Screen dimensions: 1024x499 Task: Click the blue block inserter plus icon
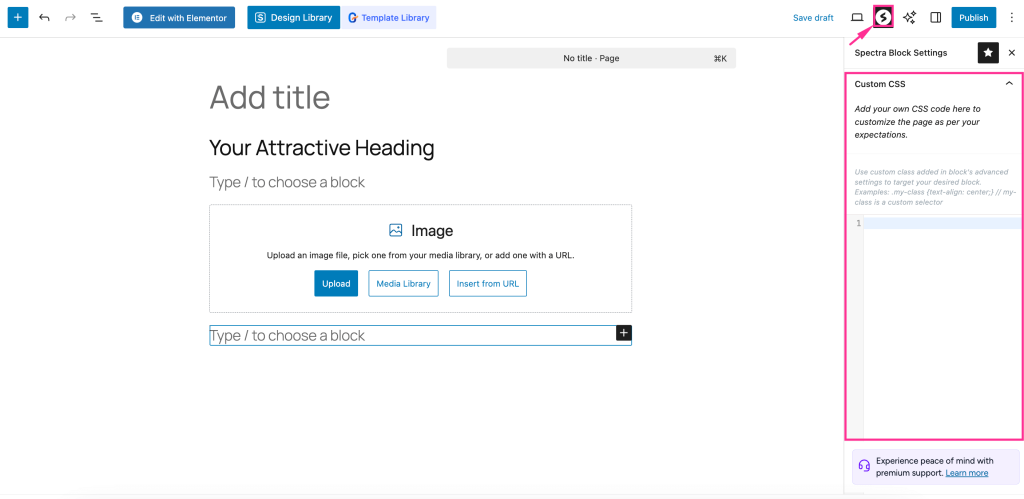[18, 18]
